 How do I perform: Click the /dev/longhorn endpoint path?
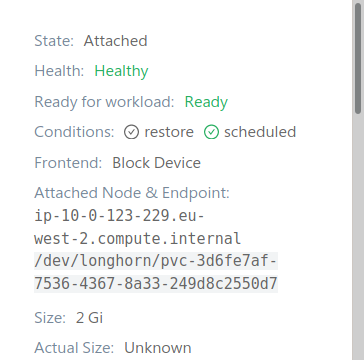156,272
